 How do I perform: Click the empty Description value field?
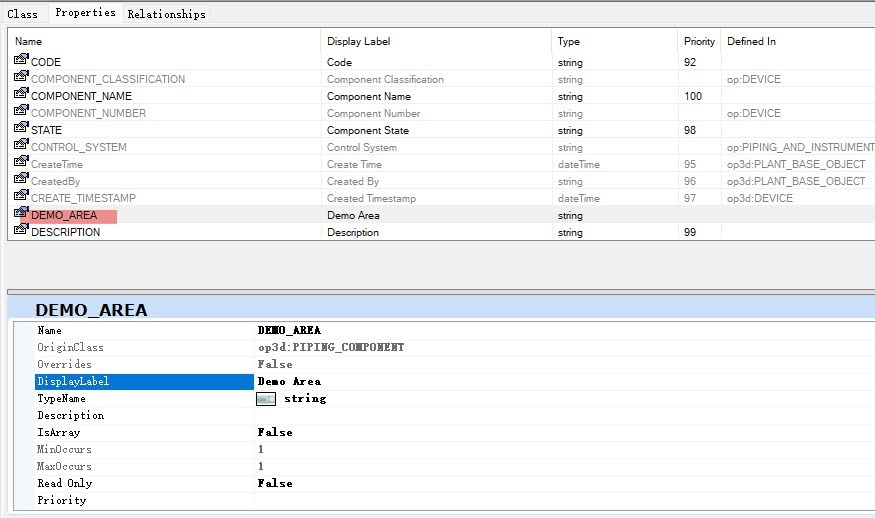[x=560, y=415]
